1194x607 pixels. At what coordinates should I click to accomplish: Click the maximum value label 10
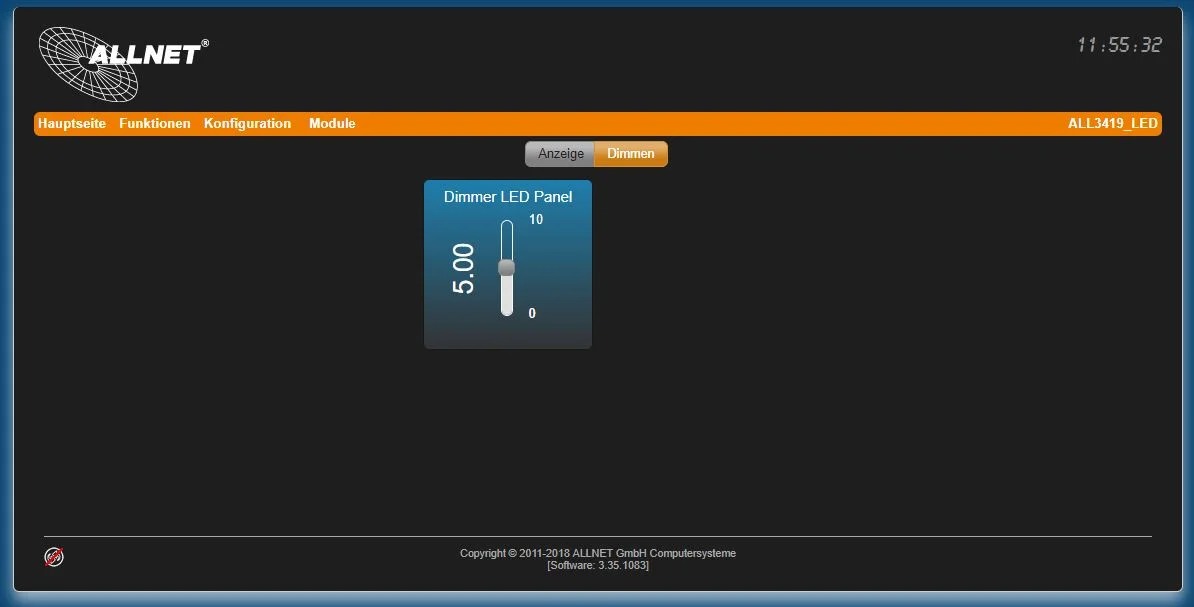(536, 219)
